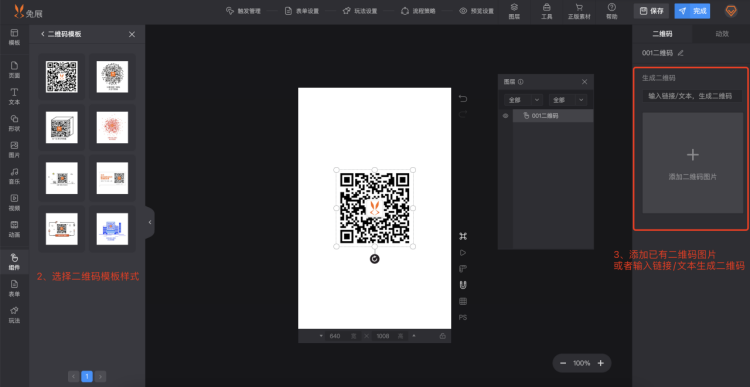Screen dimensions: 750x387
Task: Open 预览设置 step
Action: point(476,11)
